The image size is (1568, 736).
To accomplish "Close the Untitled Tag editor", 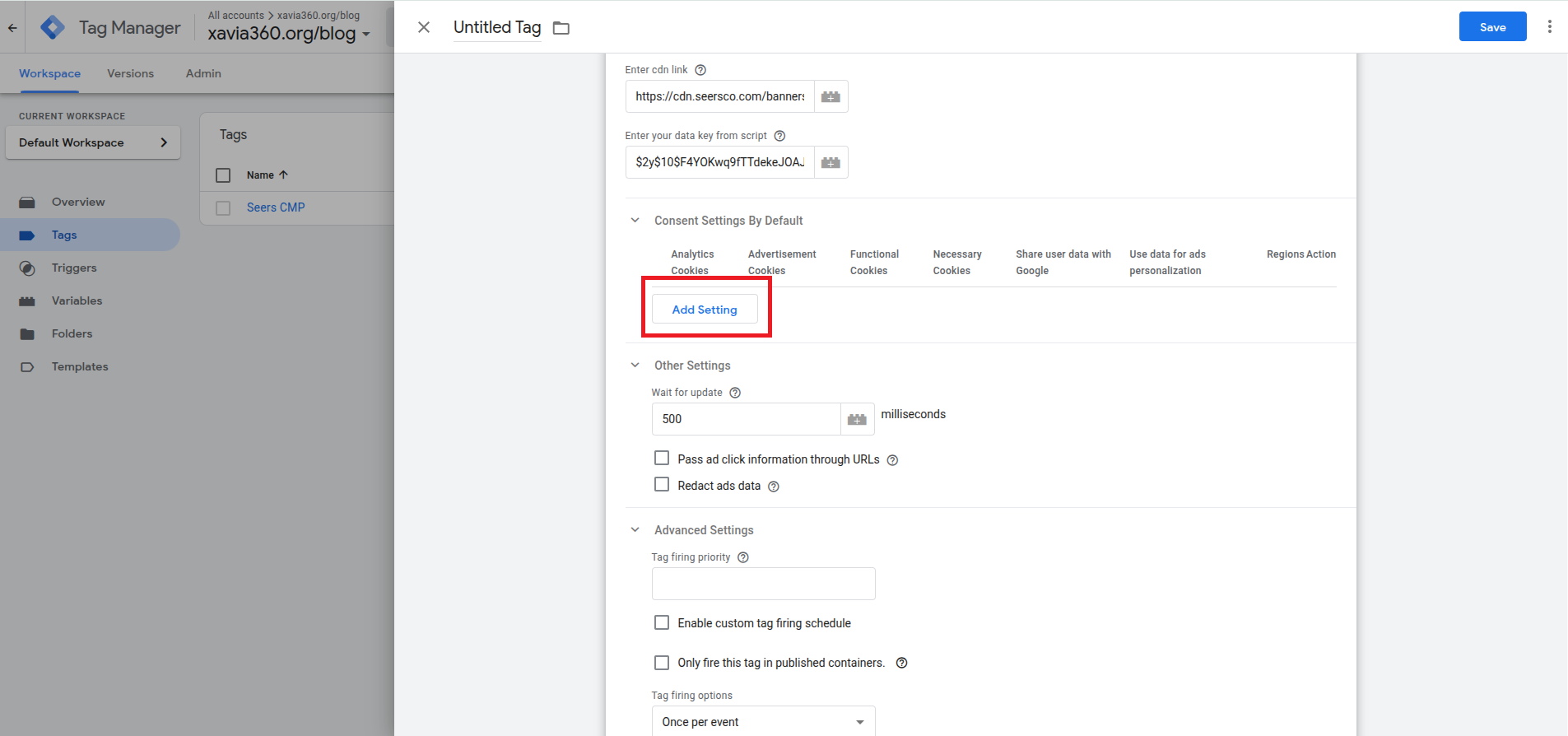I will point(424,27).
